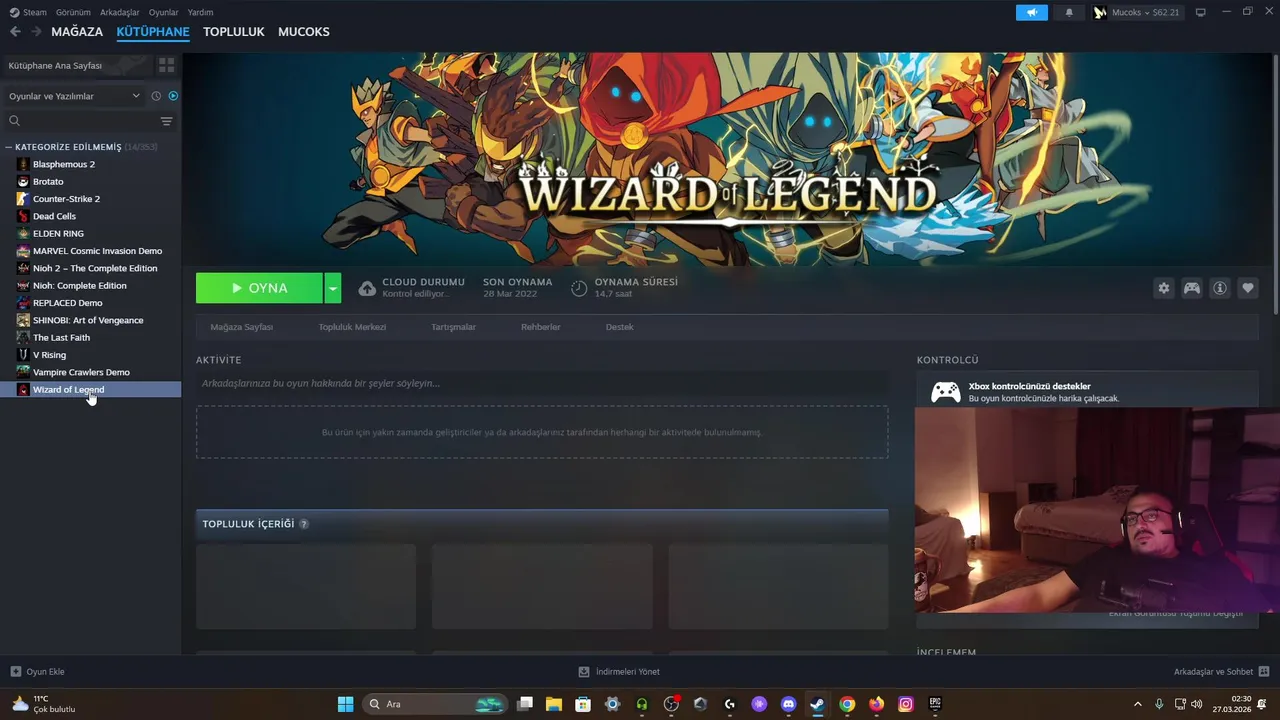Open Google Chrome from the taskbar
Image resolution: width=1280 pixels, height=720 pixels.
pos(847,704)
